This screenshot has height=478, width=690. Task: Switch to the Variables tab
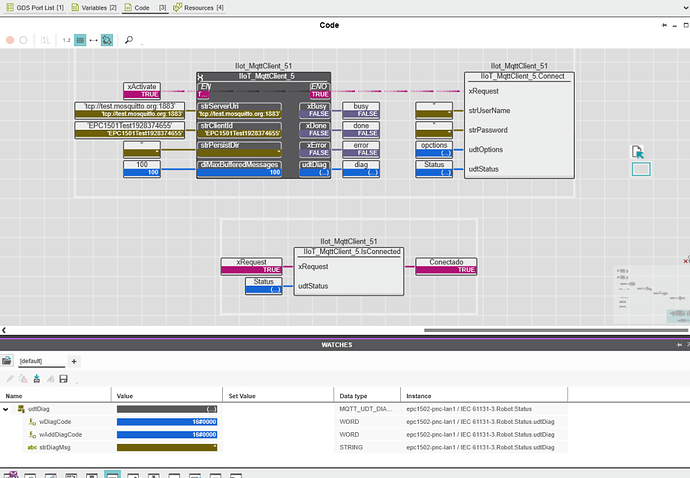click(x=94, y=7)
